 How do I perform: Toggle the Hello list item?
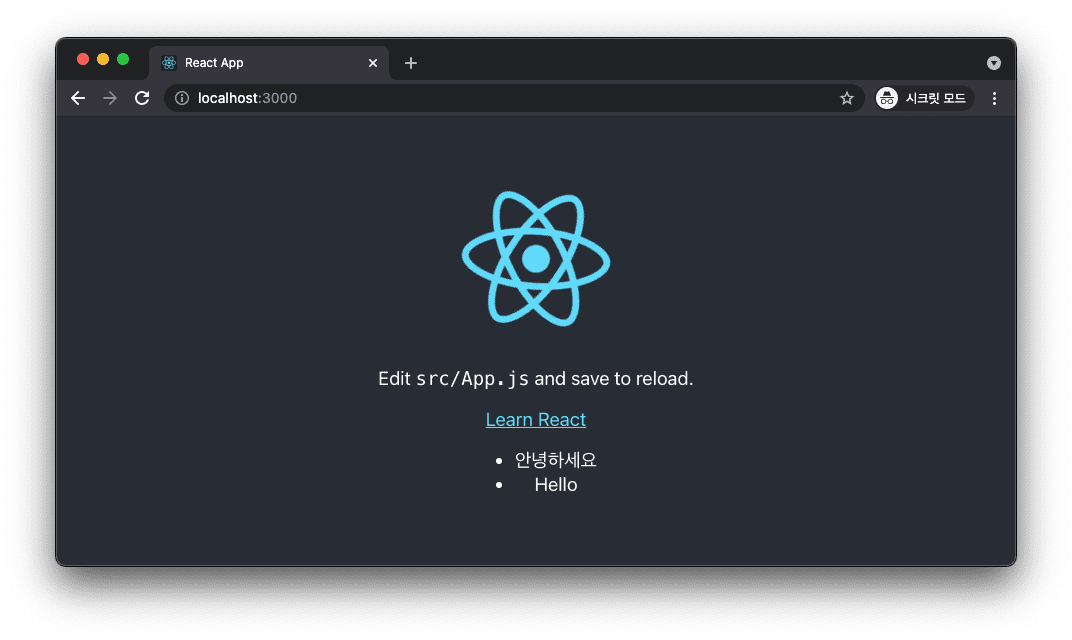point(555,484)
